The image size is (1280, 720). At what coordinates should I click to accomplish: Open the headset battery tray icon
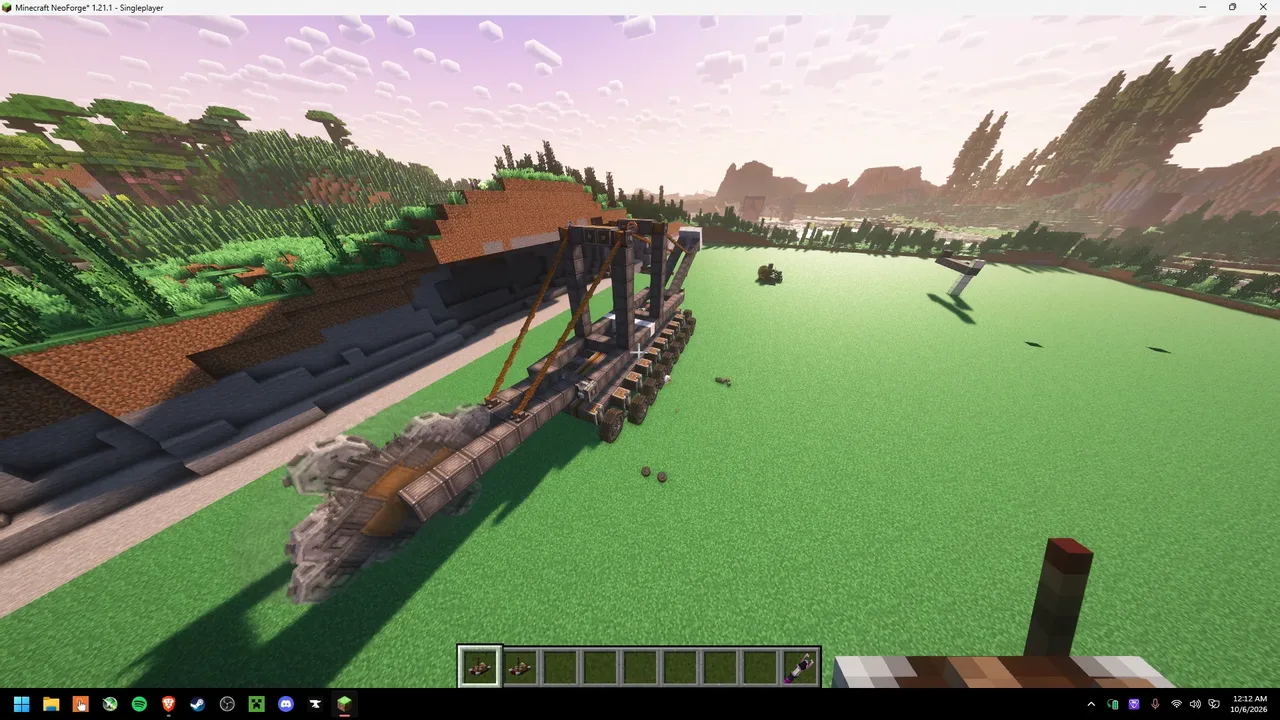pyautogui.click(x=1113, y=704)
